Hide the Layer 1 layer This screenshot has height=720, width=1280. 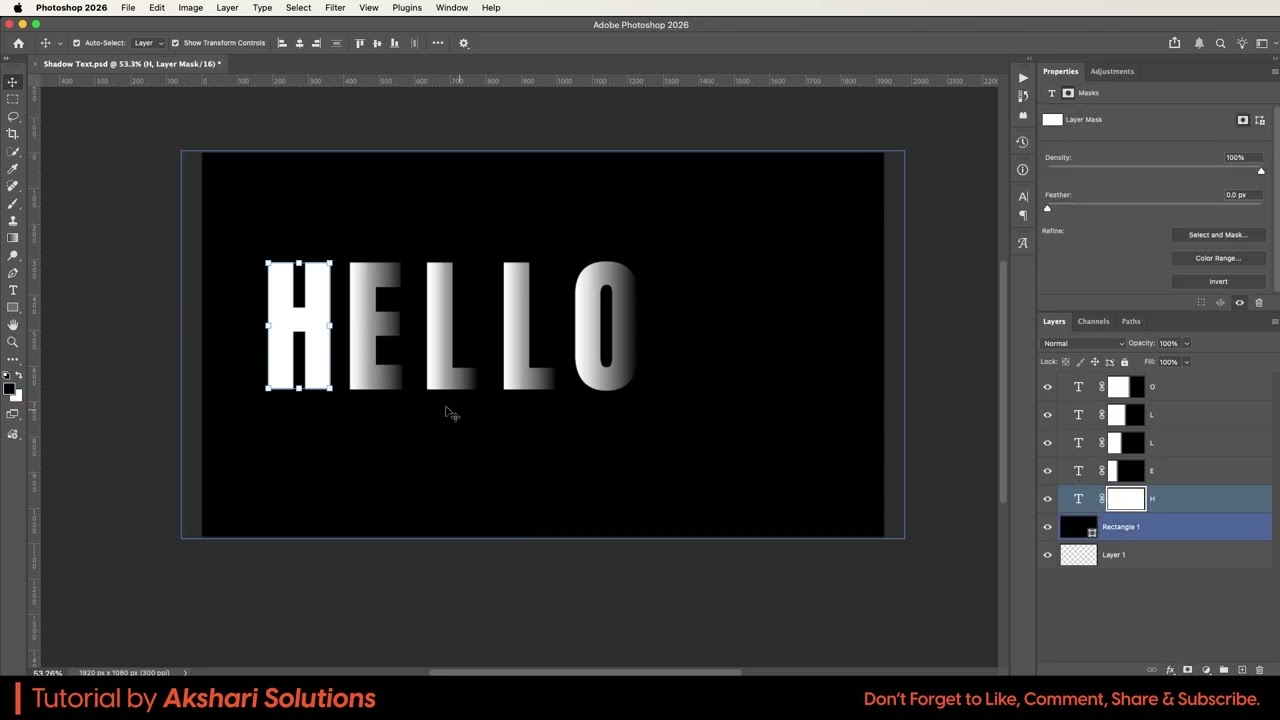[1048, 555]
